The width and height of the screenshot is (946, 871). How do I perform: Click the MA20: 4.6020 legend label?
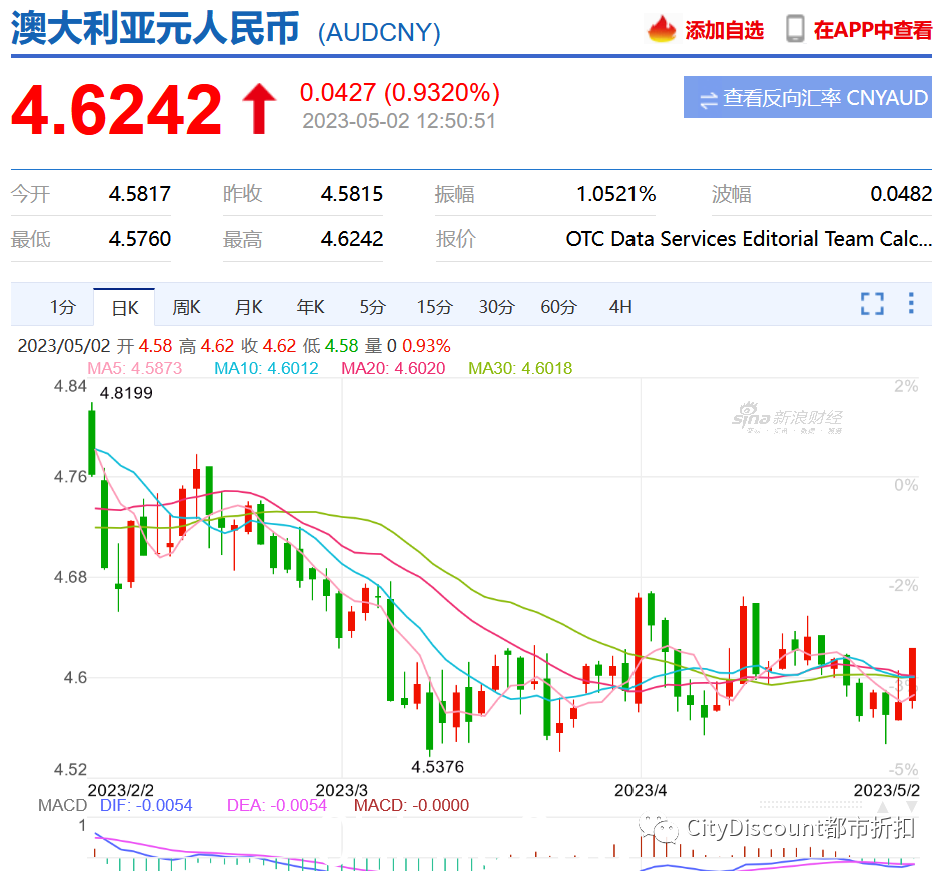click(x=393, y=369)
